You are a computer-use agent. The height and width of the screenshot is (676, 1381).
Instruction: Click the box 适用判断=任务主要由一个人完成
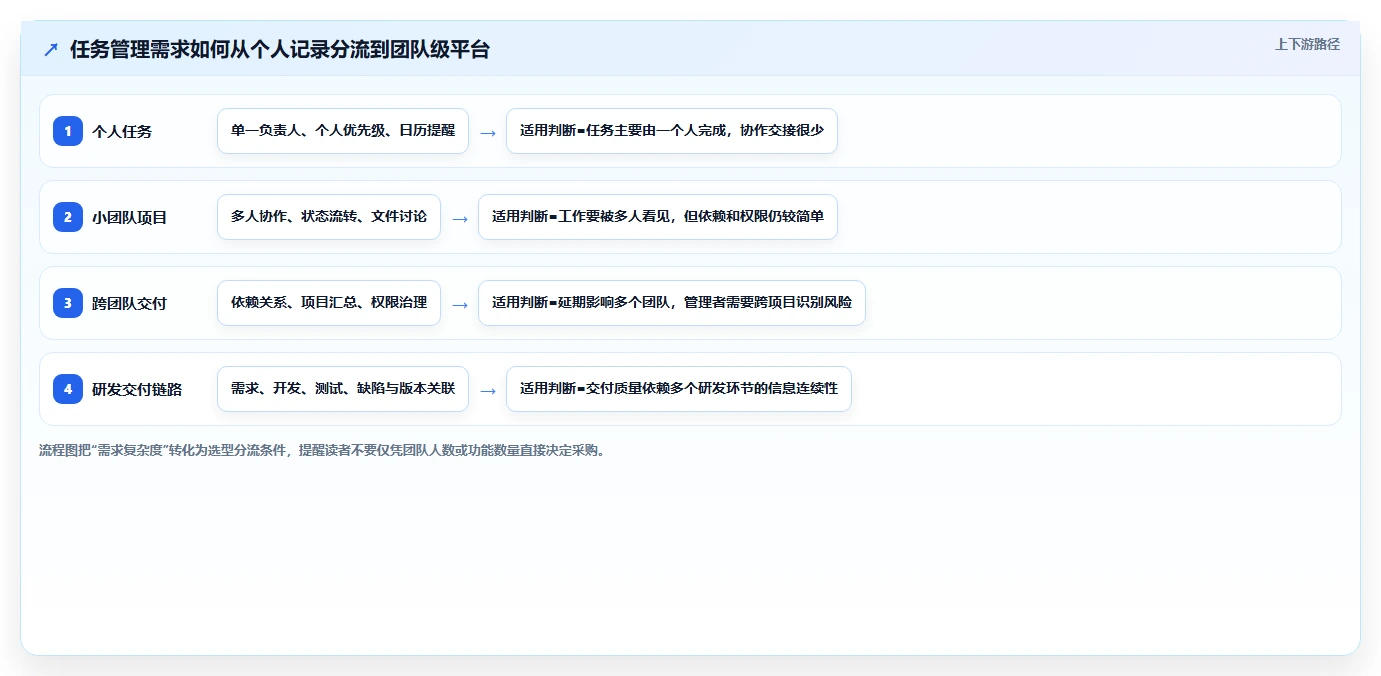[x=672, y=131]
